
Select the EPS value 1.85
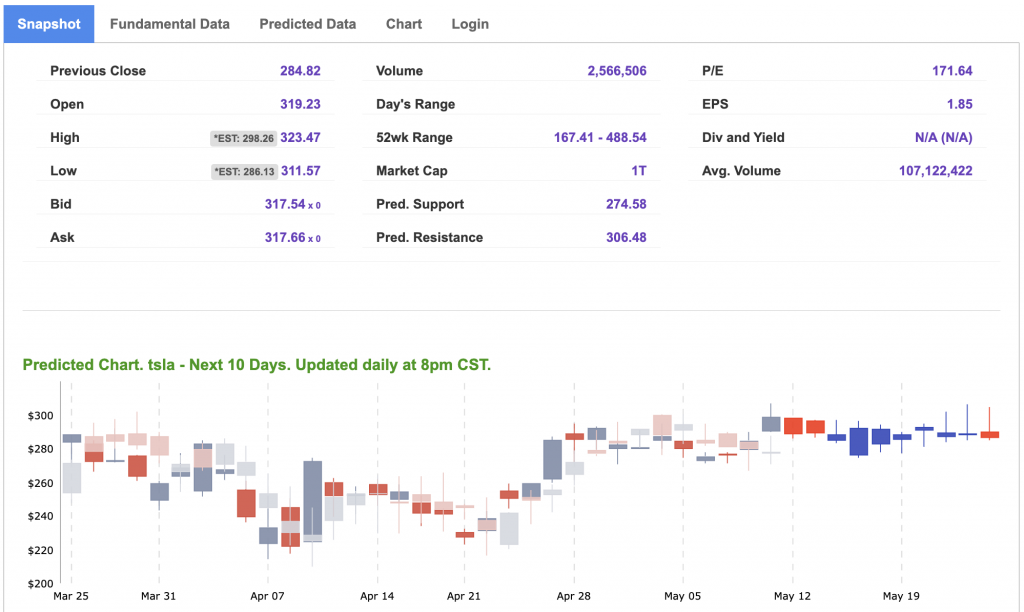tap(959, 104)
